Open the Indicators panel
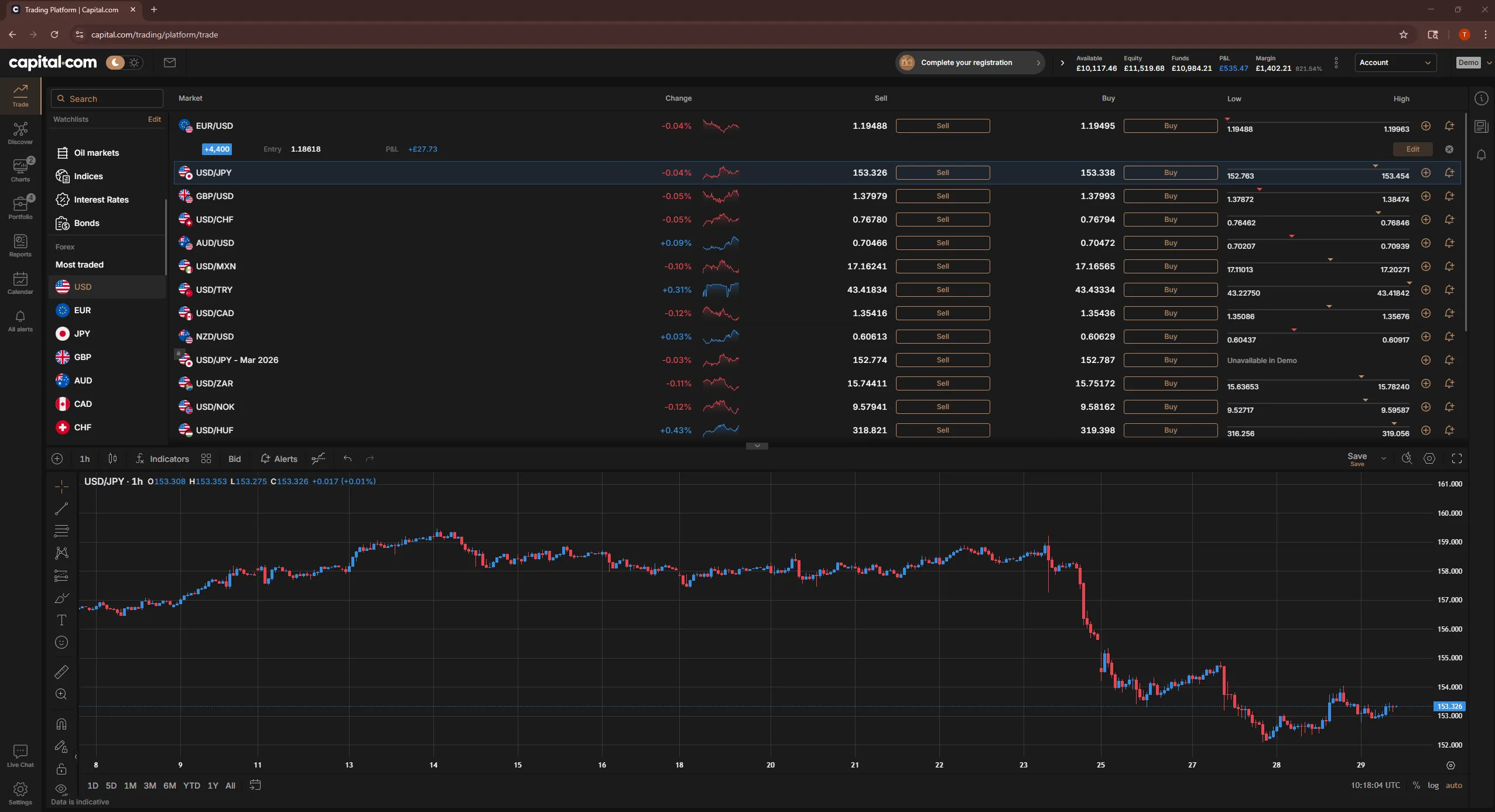This screenshot has height=812, width=1495. [162, 458]
